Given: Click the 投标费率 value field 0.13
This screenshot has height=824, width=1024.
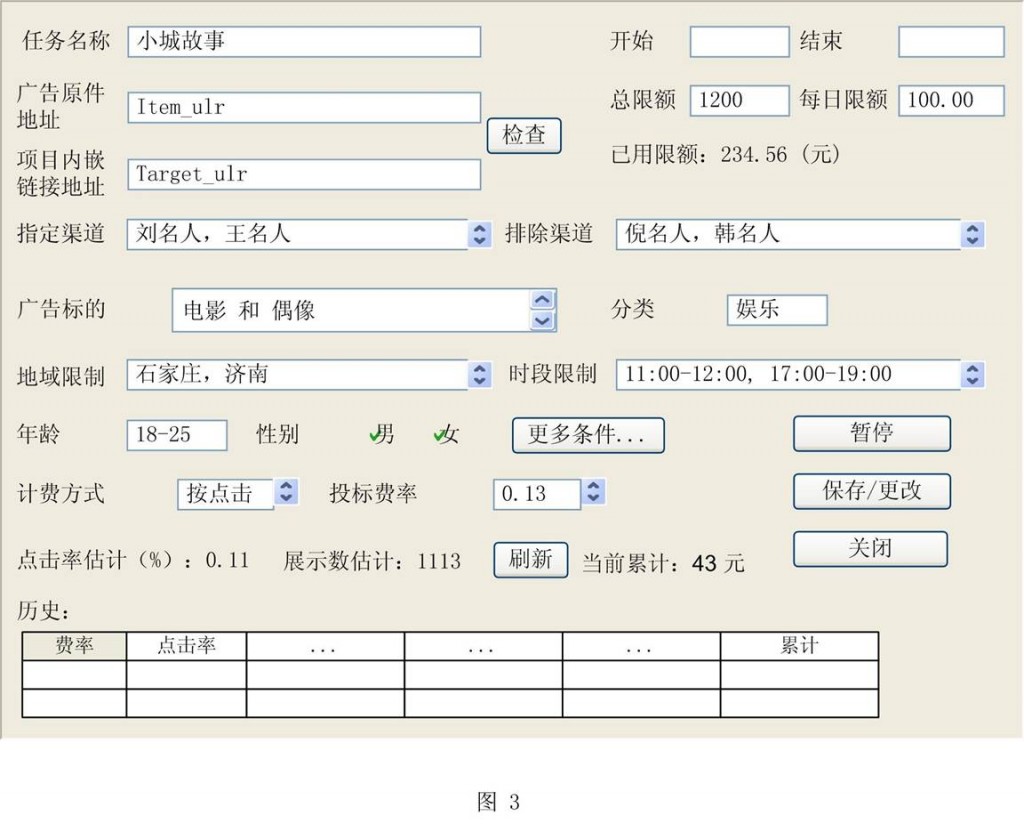Looking at the screenshot, I should click(537, 494).
